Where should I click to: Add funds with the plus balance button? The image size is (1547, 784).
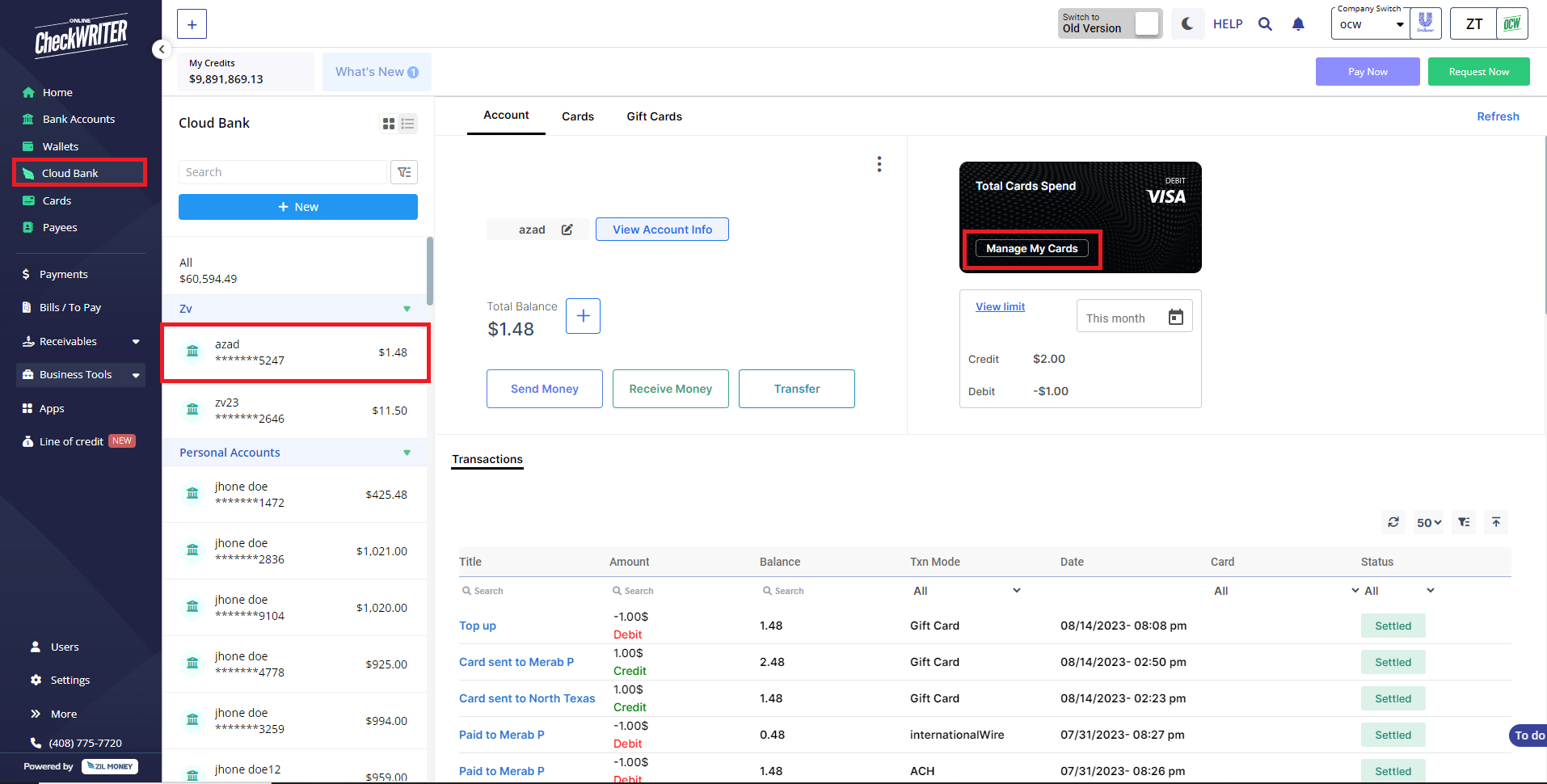click(583, 316)
